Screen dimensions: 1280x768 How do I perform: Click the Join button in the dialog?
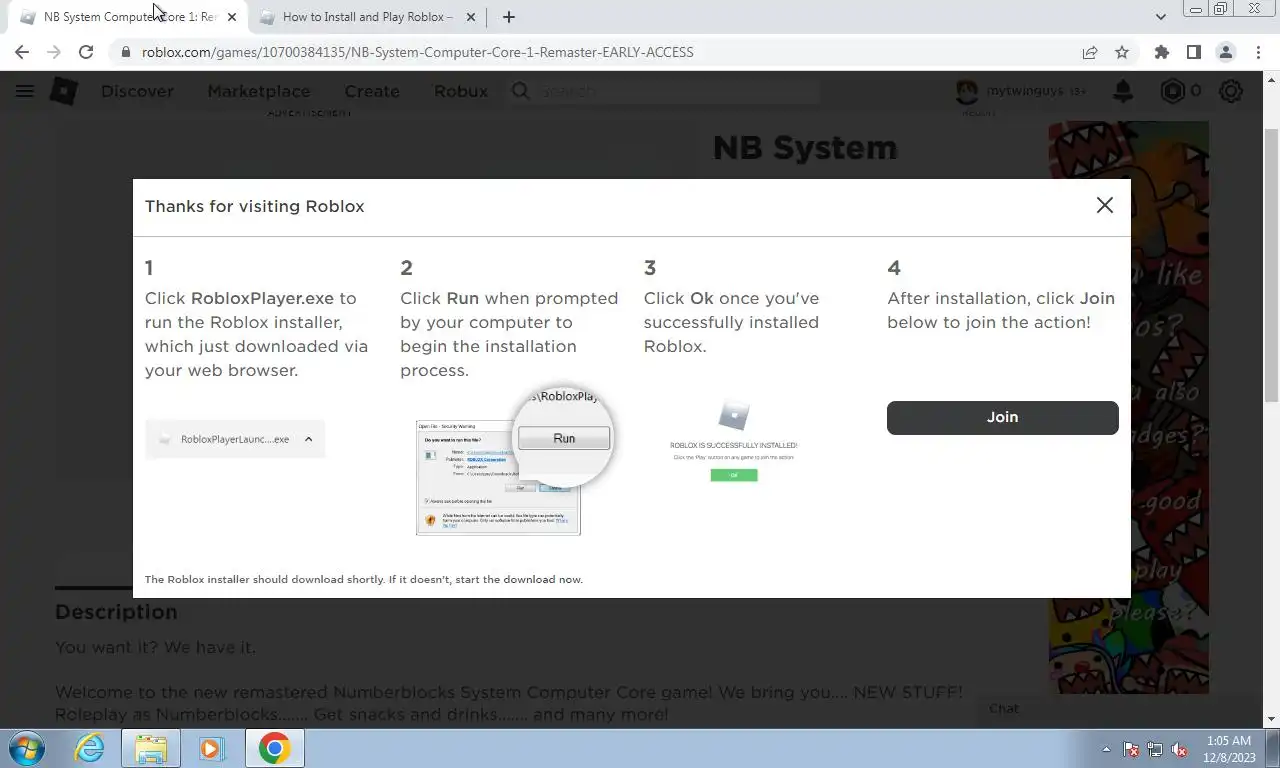[1002, 418]
